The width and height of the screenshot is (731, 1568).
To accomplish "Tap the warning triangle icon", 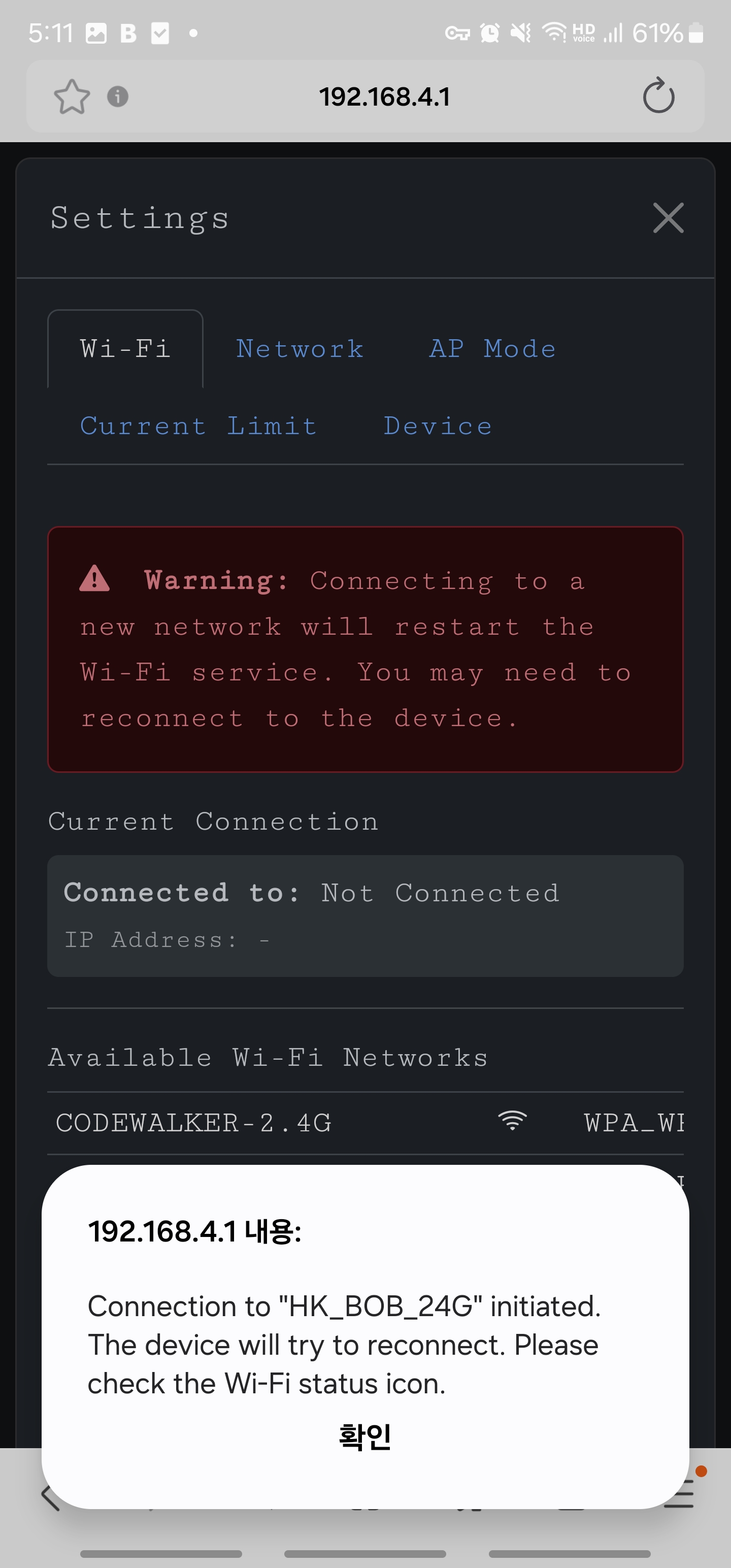I will [94, 579].
